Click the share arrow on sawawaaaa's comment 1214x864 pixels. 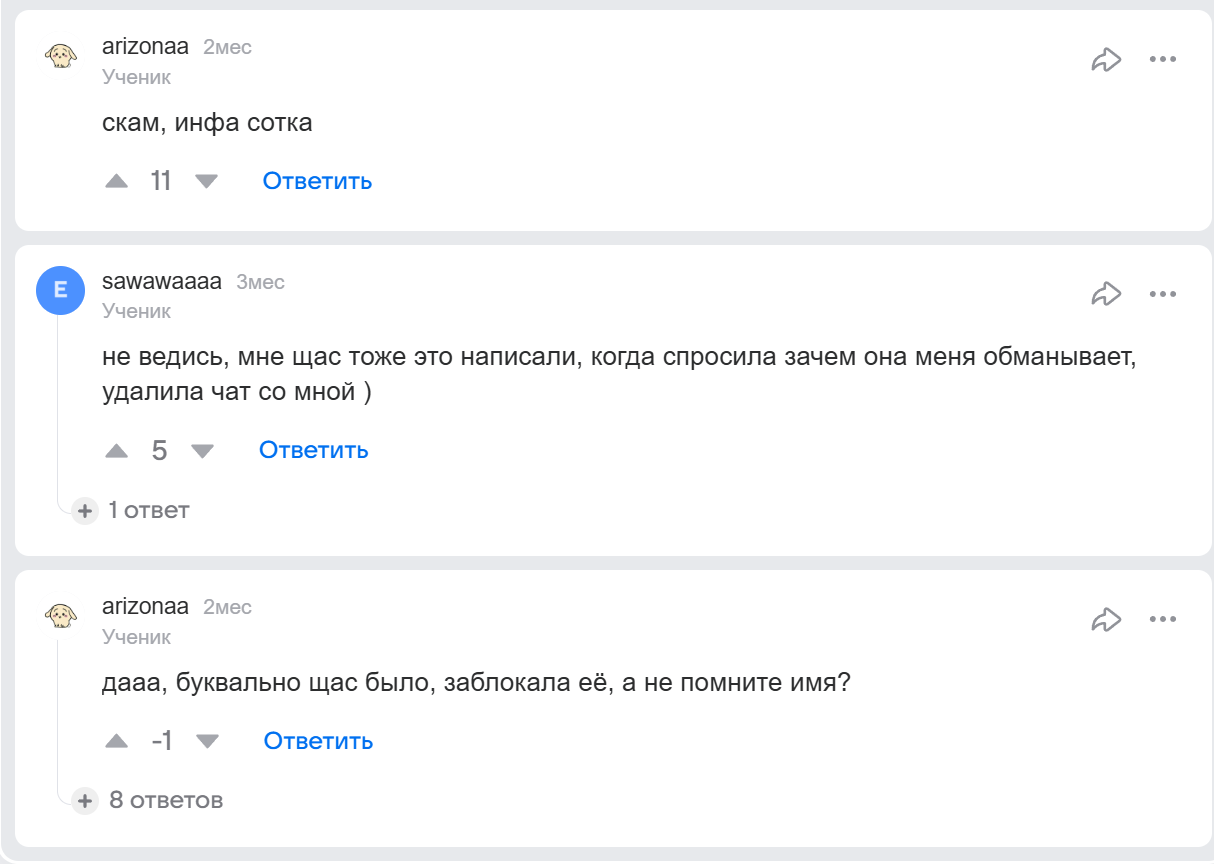1105,293
